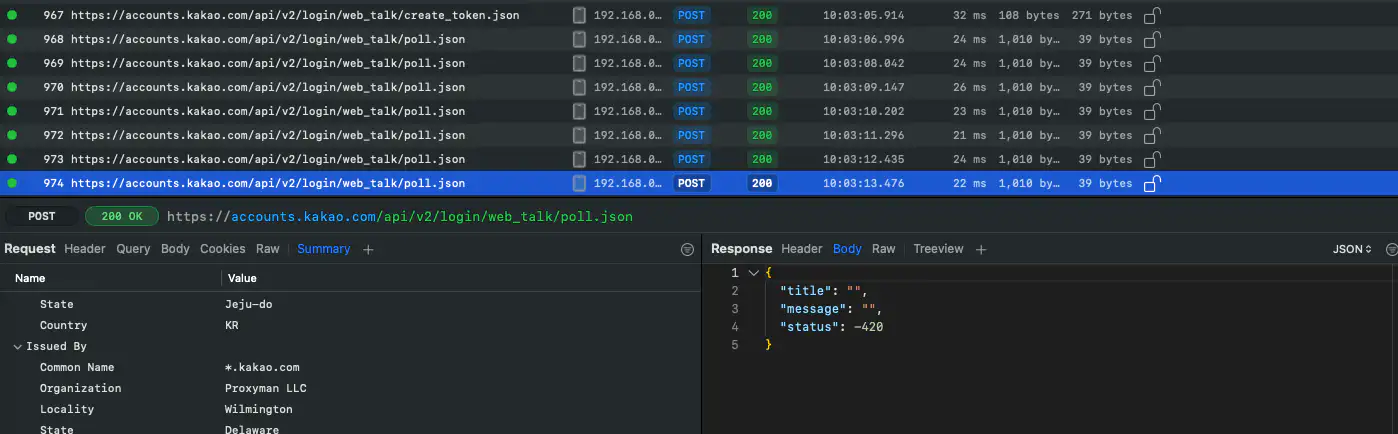Click the Value column header
1398x434 pixels.
tap(242, 278)
